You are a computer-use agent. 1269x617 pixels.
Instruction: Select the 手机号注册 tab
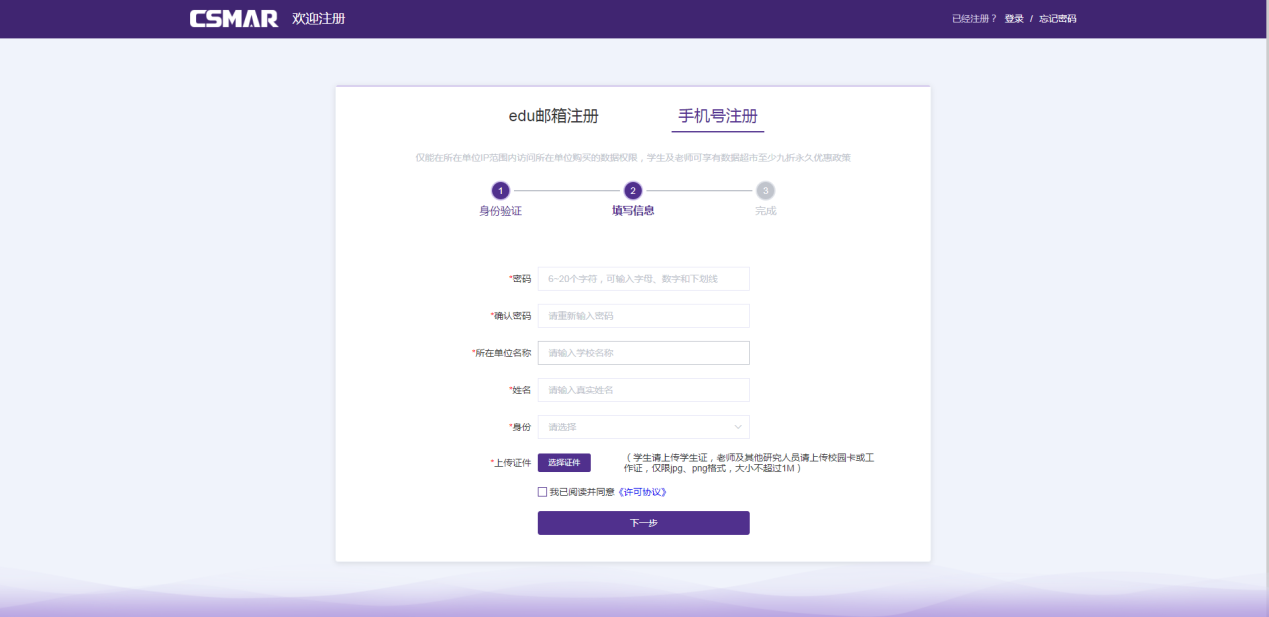717,116
